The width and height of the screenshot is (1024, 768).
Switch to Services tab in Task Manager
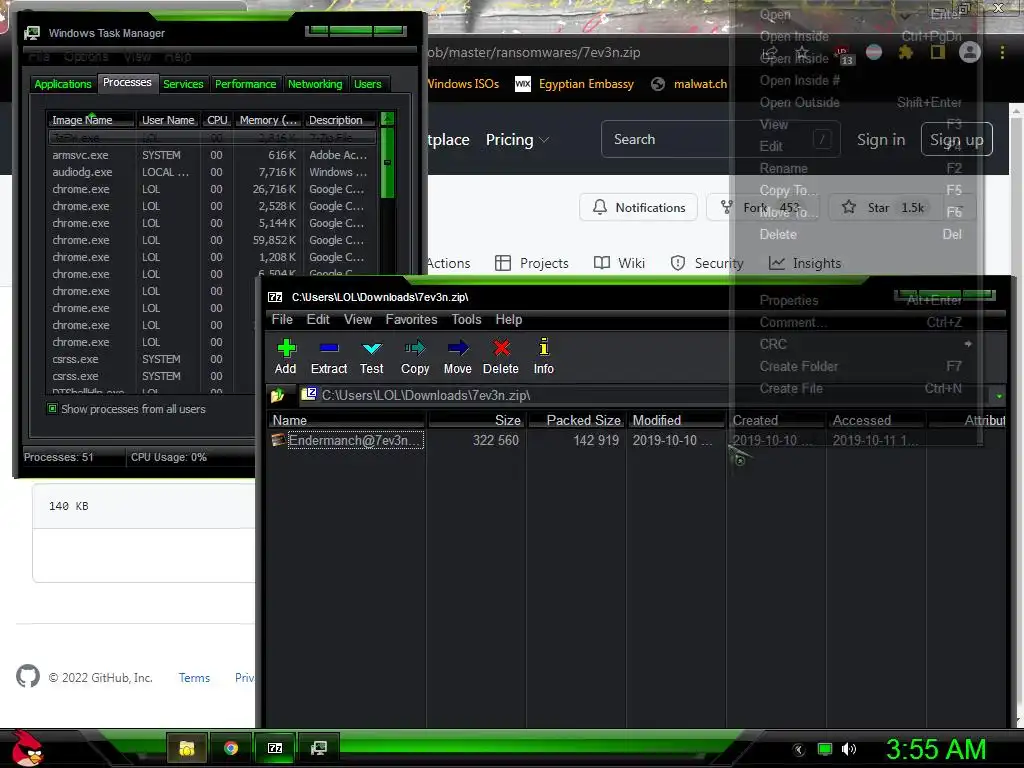184,84
